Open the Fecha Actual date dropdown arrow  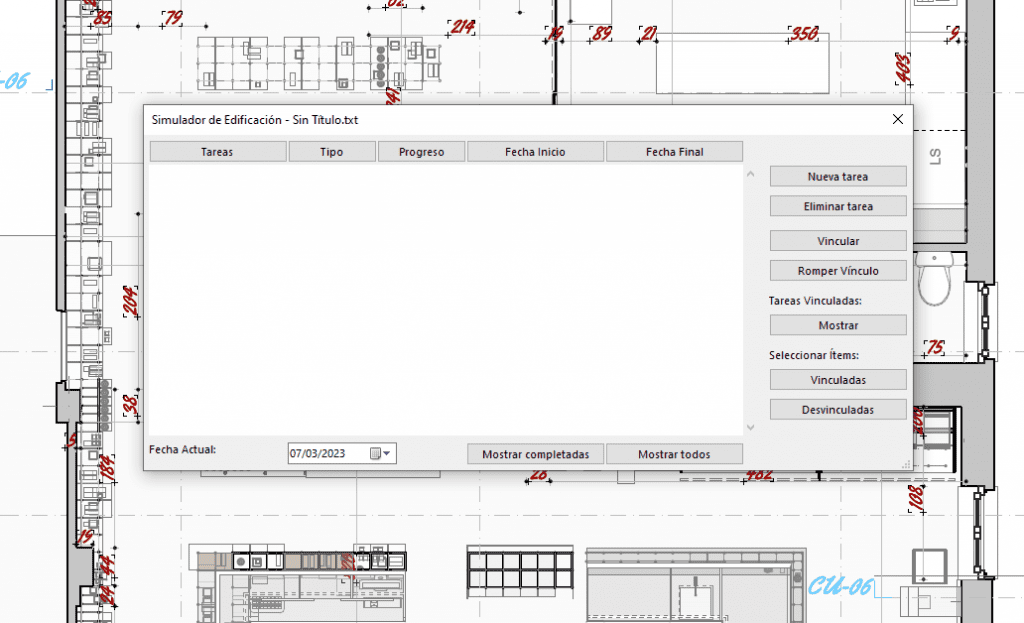(x=388, y=454)
